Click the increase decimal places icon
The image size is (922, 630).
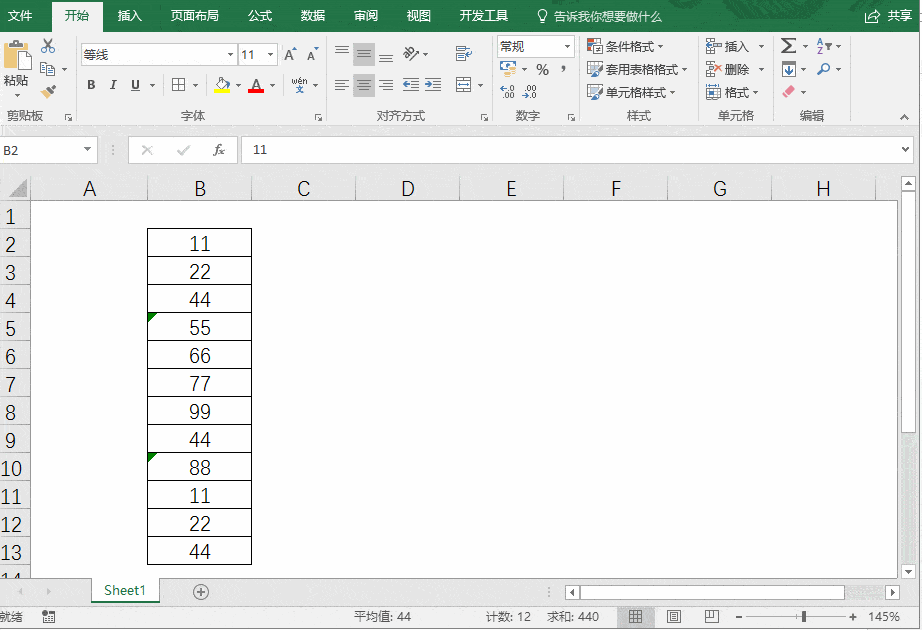tap(506, 89)
